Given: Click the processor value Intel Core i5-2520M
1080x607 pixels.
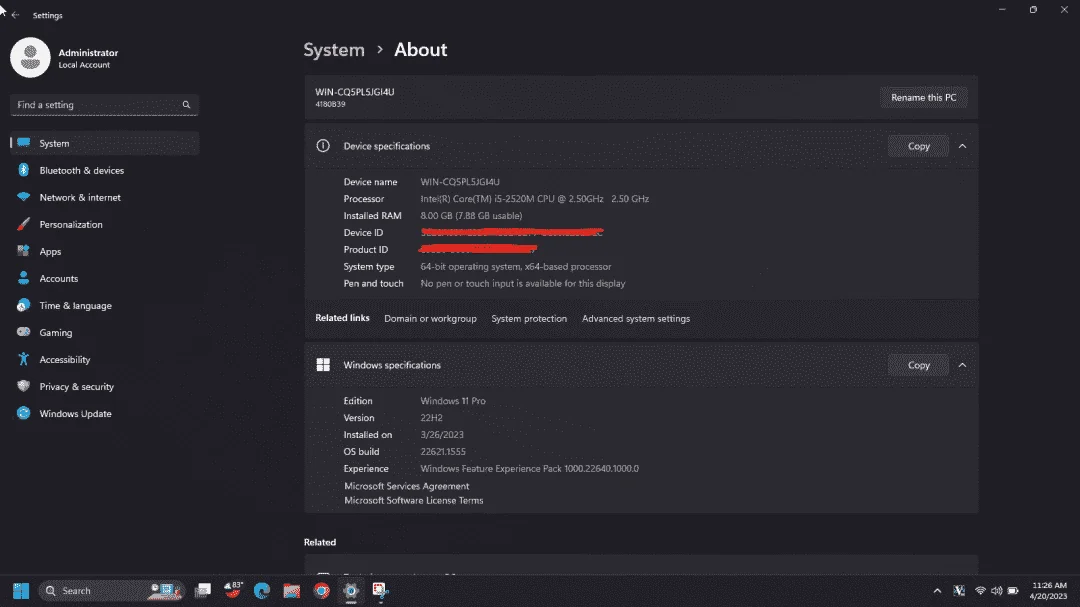Looking at the screenshot, I should pos(534,198).
